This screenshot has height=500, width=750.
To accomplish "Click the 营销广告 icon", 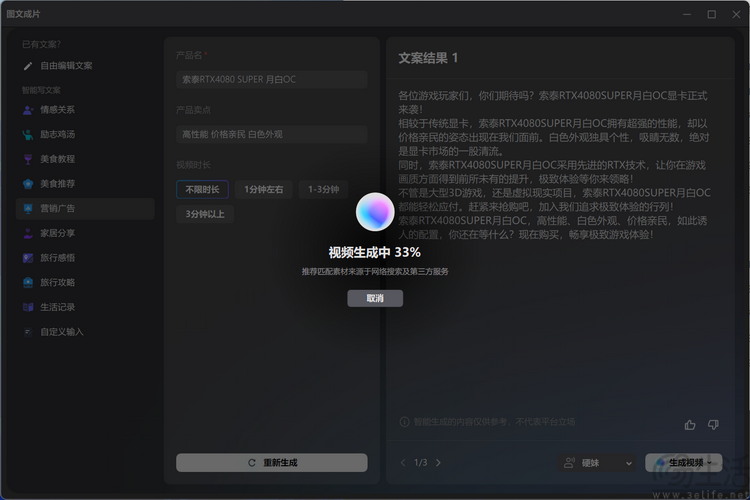I will pos(28,209).
